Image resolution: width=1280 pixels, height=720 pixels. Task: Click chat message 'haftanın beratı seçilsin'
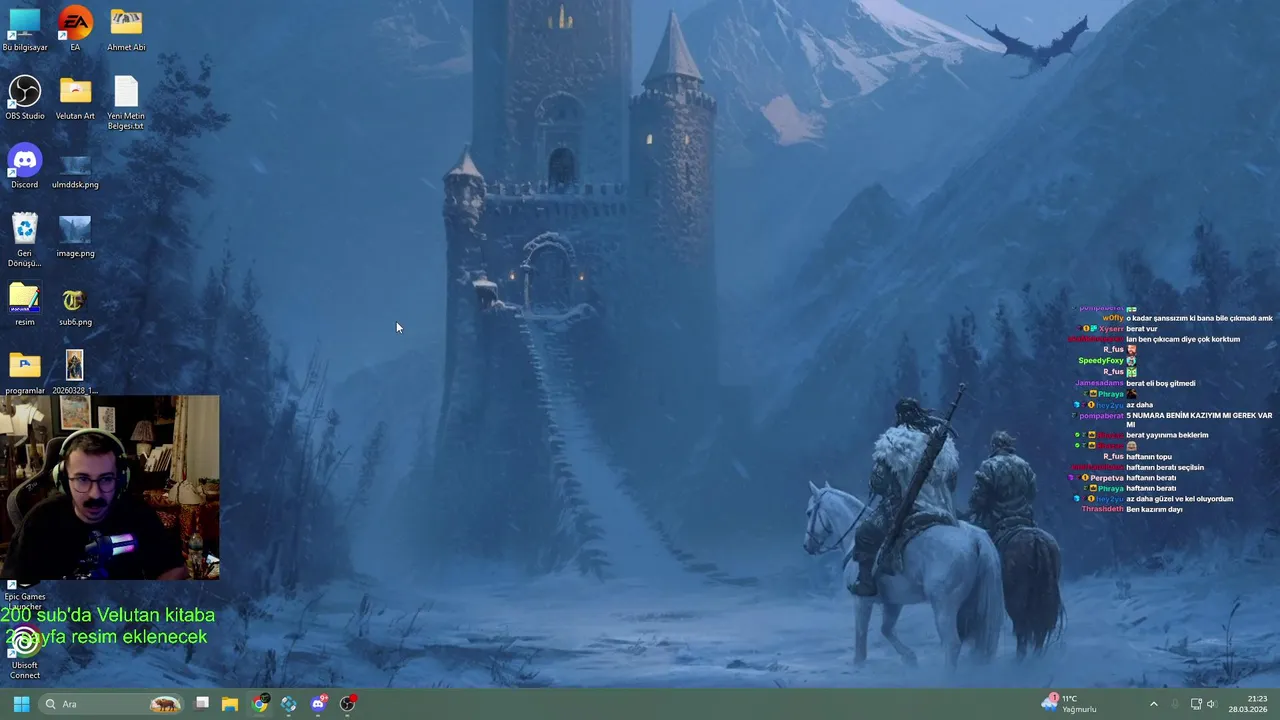[x=1165, y=468]
